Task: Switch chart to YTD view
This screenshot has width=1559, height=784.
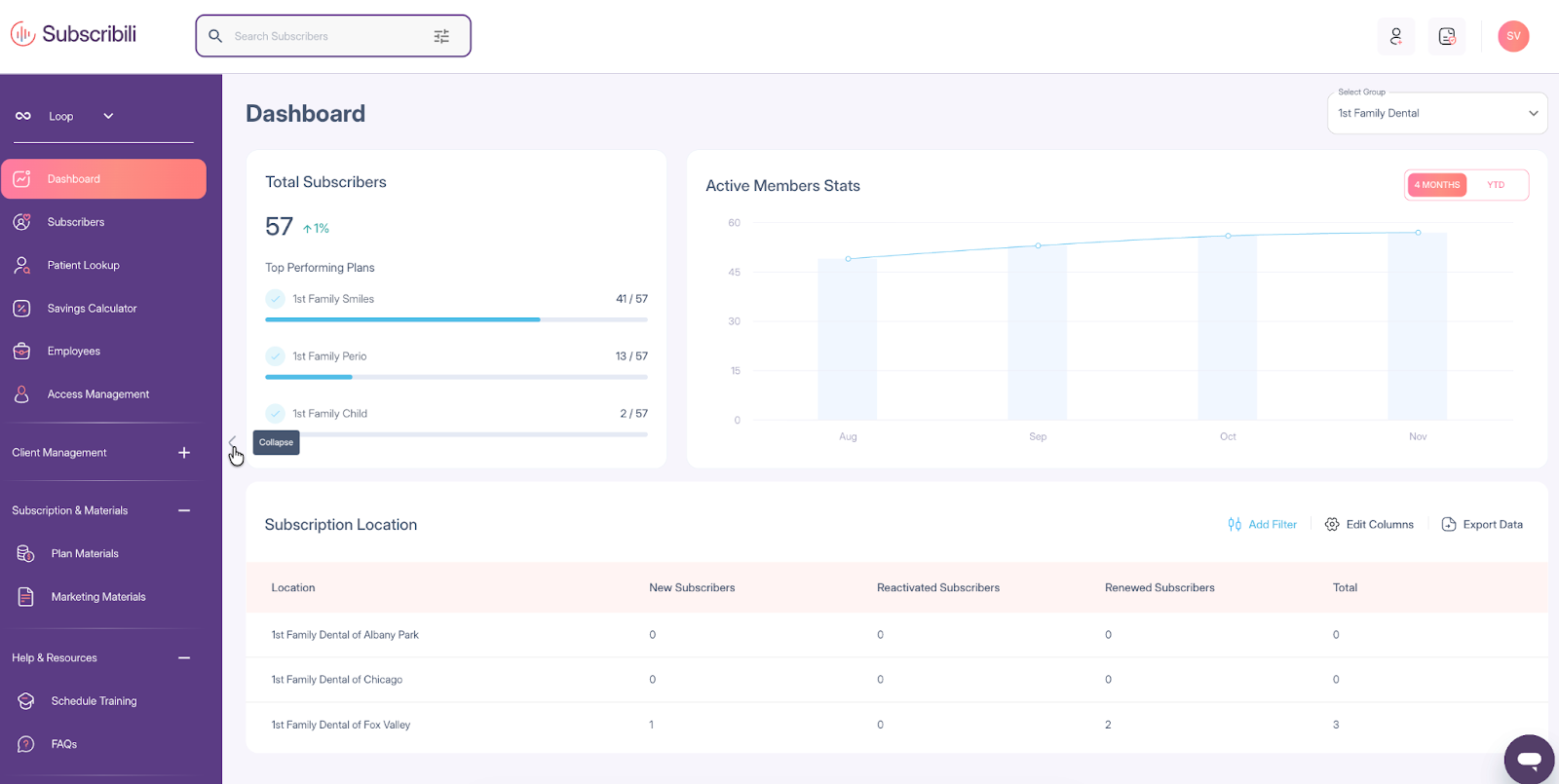Action: point(1496,185)
